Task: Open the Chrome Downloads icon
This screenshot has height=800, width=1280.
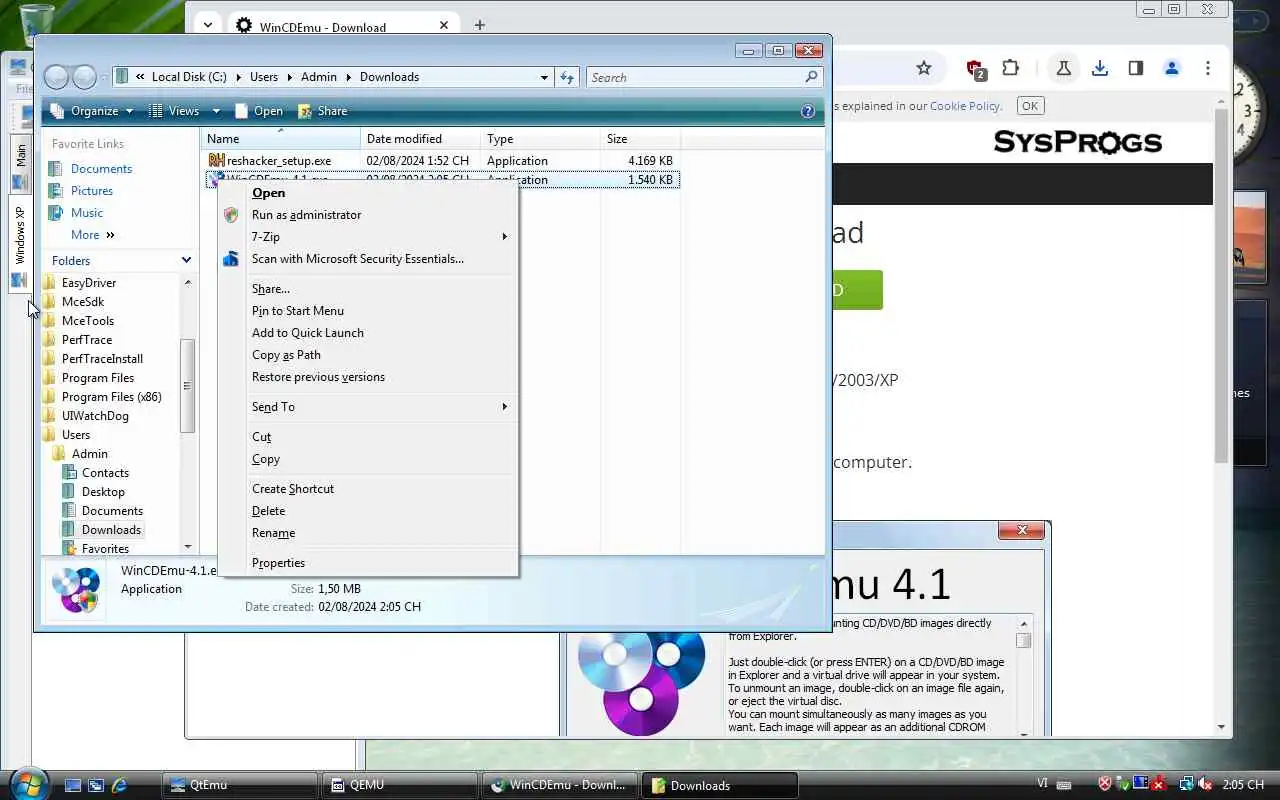Action: click(1099, 68)
